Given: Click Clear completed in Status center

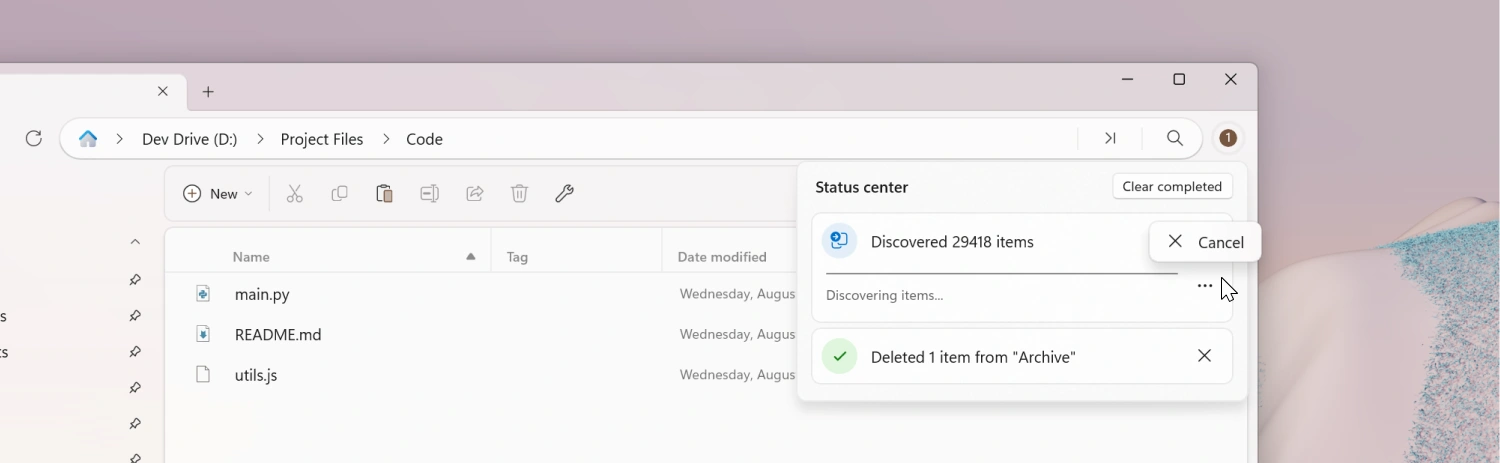Looking at the screenshot, I should tap(1172, 187).
